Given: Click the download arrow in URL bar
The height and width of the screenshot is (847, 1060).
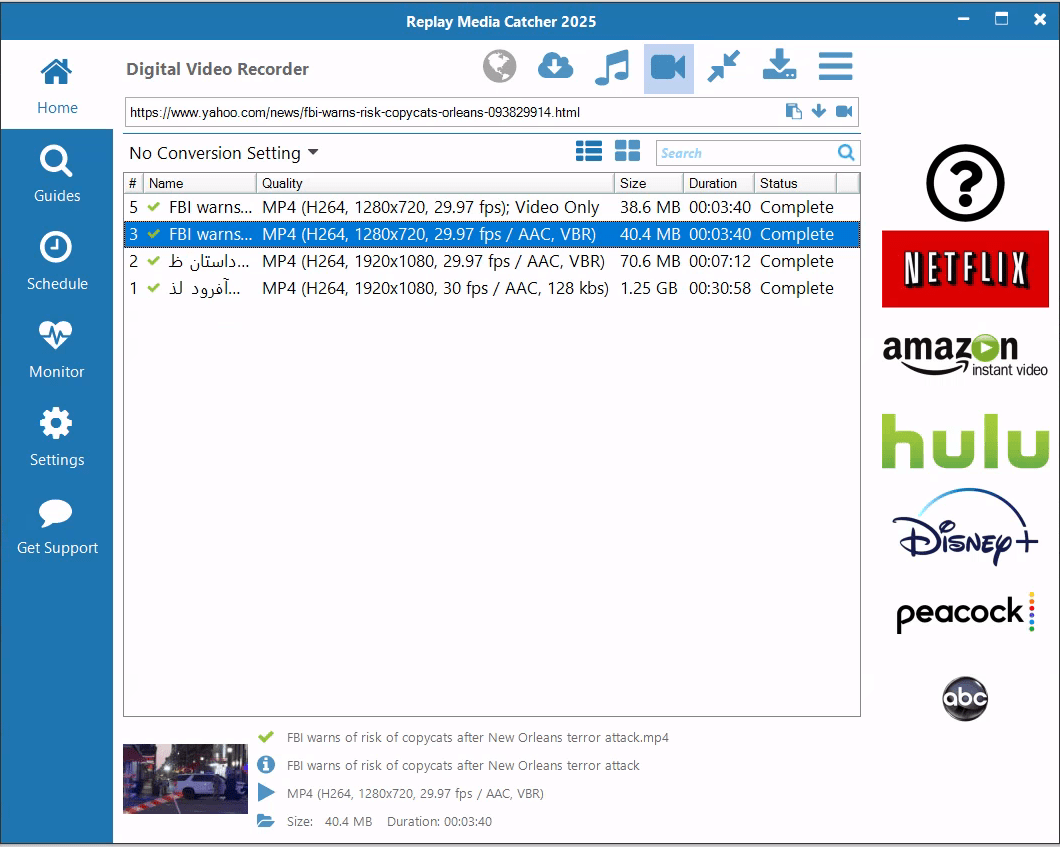Looking at the screenshot, I should pyautogui.click(x=819, y=111).
